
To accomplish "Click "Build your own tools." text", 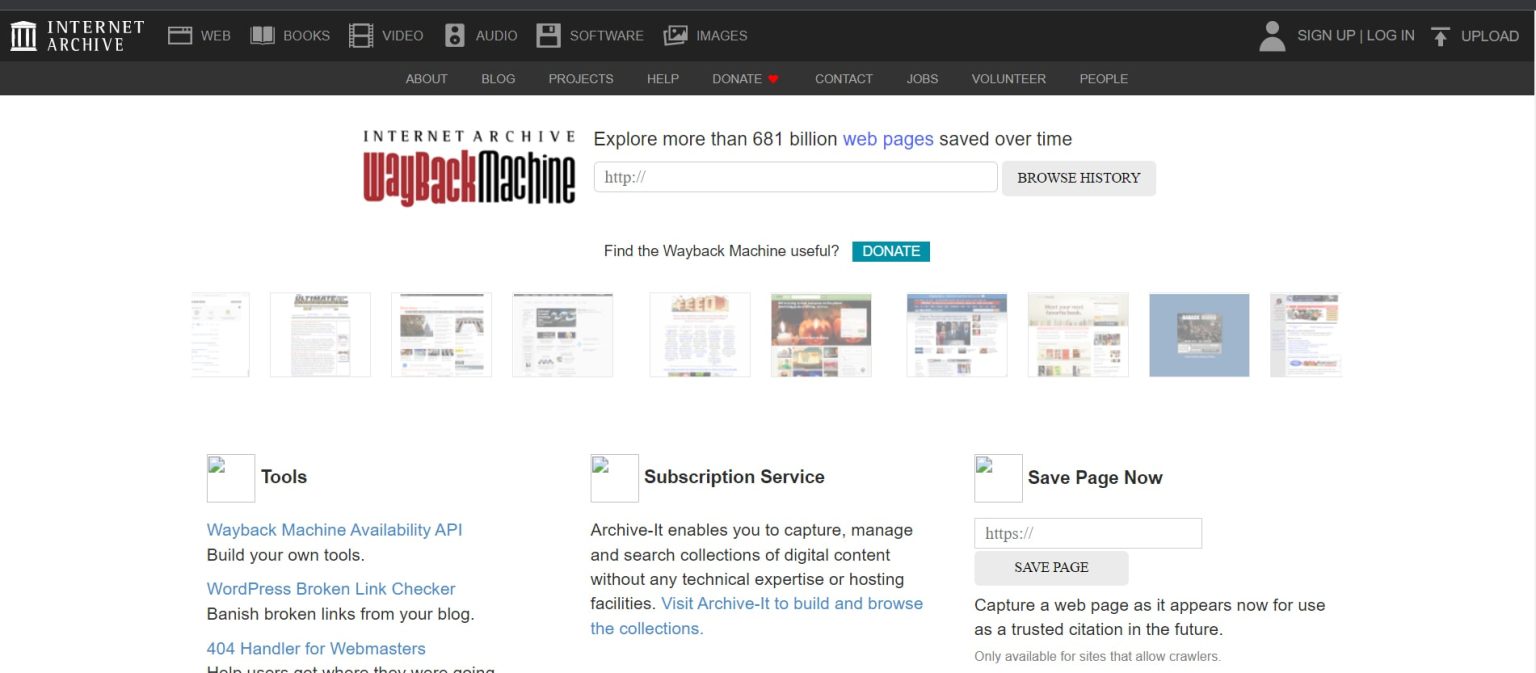I will pos(286,555).
